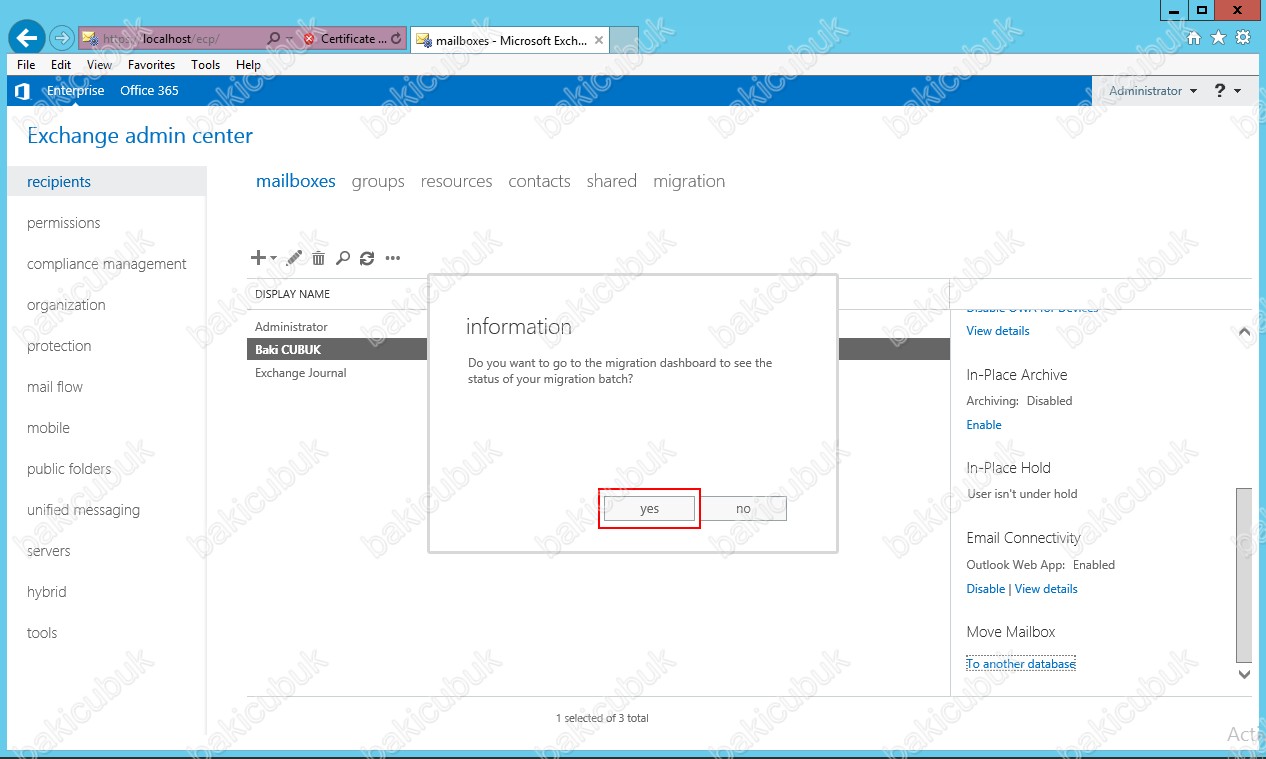1266x759 pixels.
Task: Open browser Tools gear icon
Action: 1243,38
